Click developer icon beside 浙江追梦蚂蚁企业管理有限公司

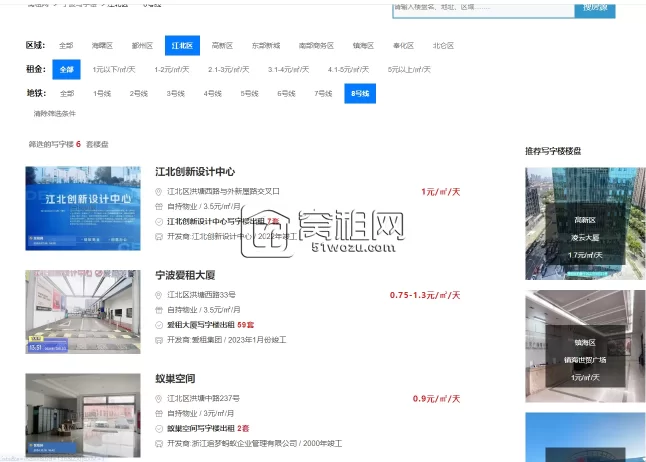tap(159, 443)
